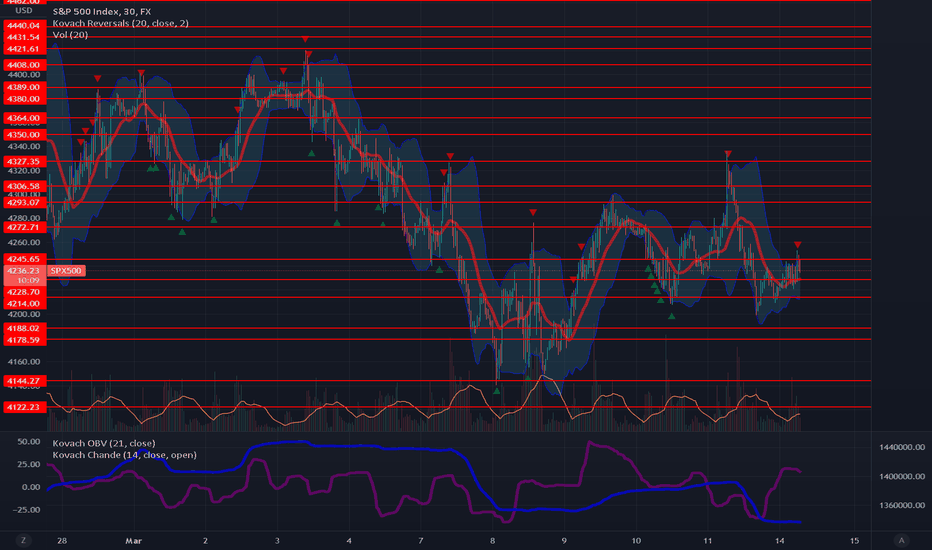Click the 4178.59 red price level label
The height and width of the screenshot is (550, 932).
point(24,340)
